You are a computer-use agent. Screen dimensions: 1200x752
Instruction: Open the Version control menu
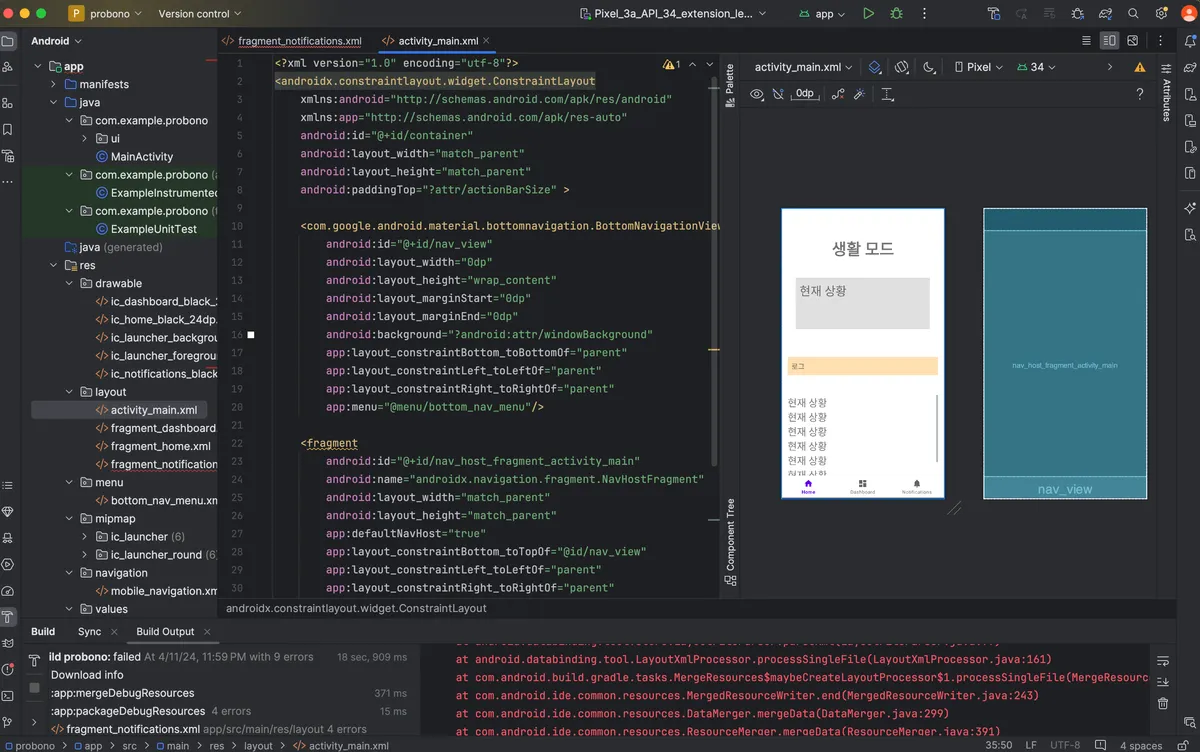tap(200, 14)
